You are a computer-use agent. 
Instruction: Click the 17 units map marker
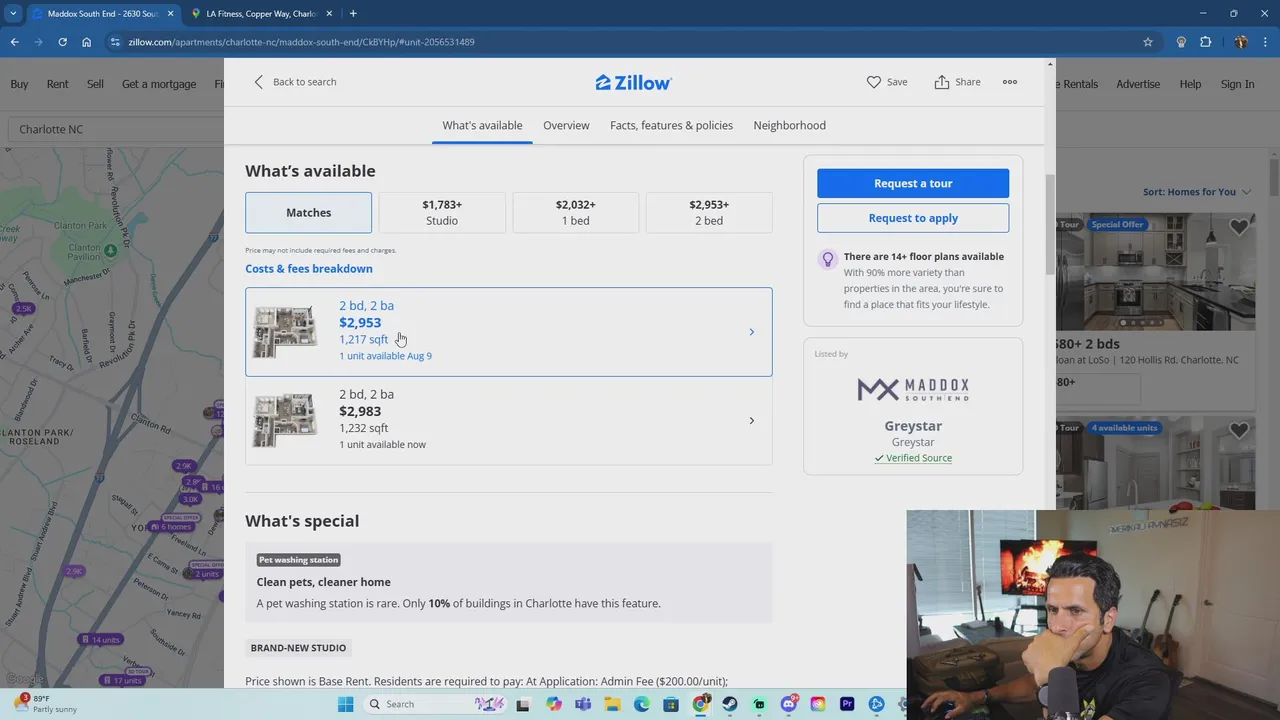coord(122,680)
